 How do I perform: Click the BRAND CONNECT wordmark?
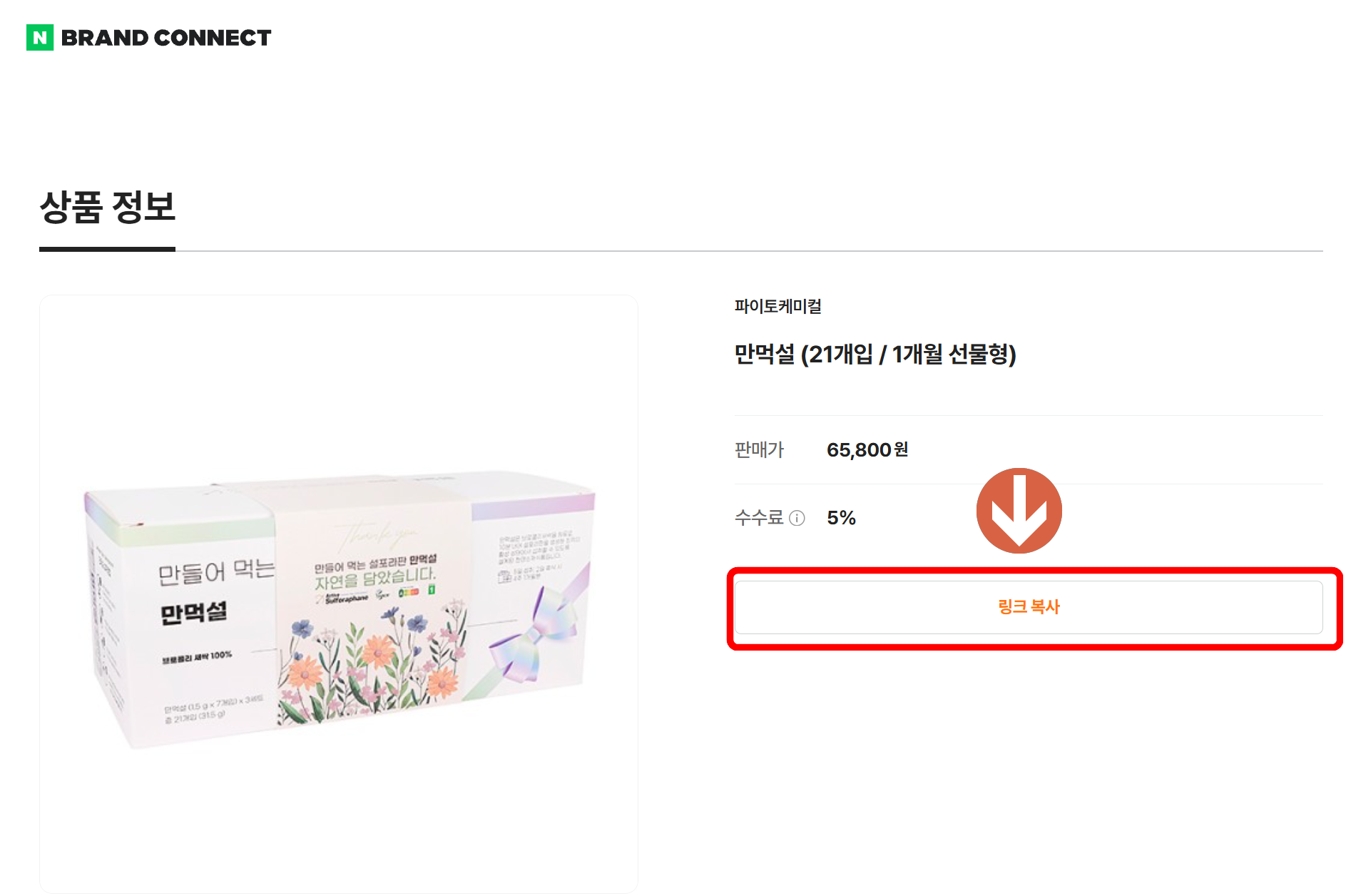coord(167,37)
